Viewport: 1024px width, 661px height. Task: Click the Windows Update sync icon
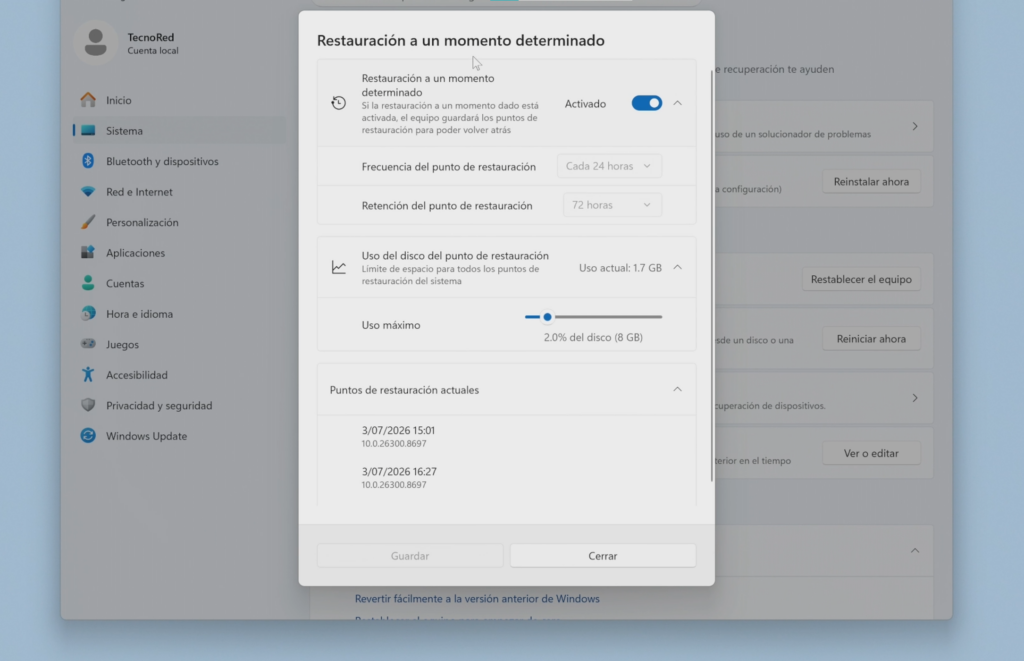pos(88,435)
